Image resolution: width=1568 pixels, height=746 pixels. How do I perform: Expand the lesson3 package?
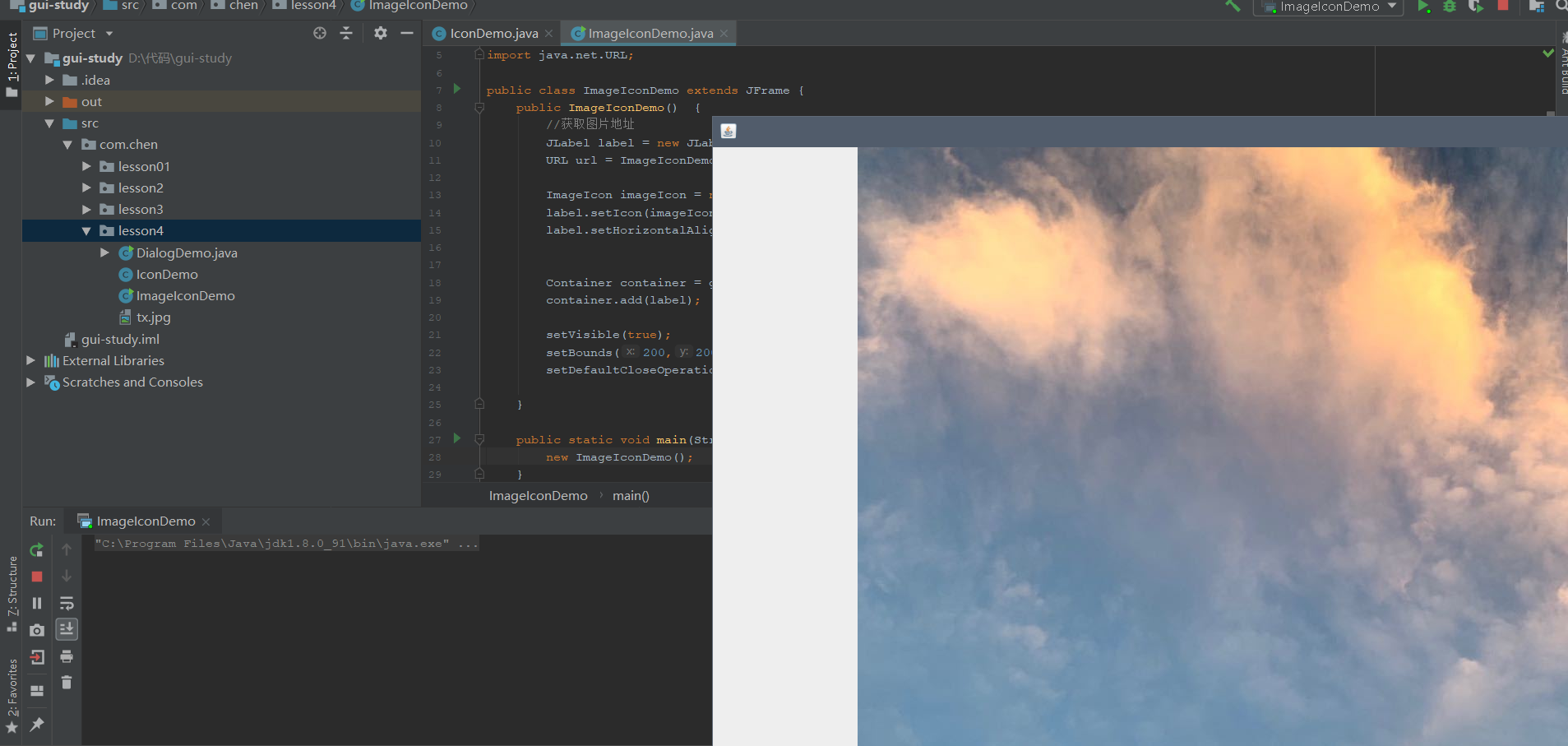(86, 210)
